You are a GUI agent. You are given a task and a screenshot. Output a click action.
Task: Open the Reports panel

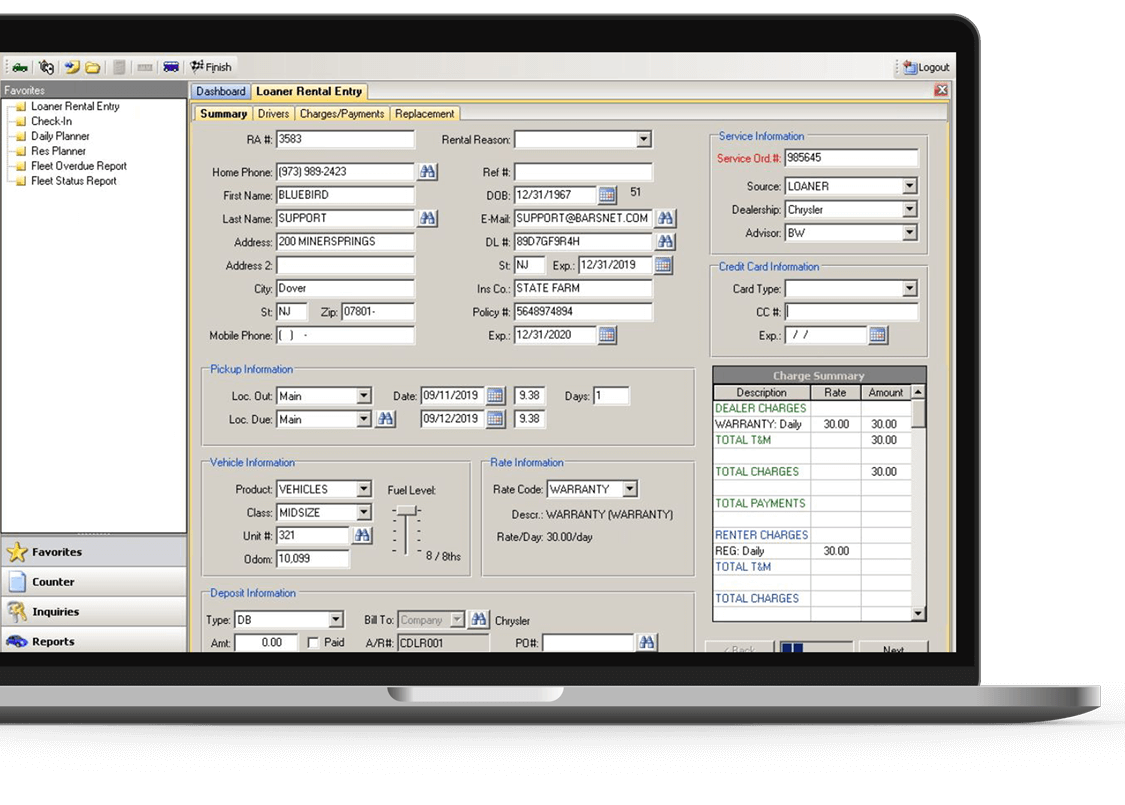tap(94, 641)
